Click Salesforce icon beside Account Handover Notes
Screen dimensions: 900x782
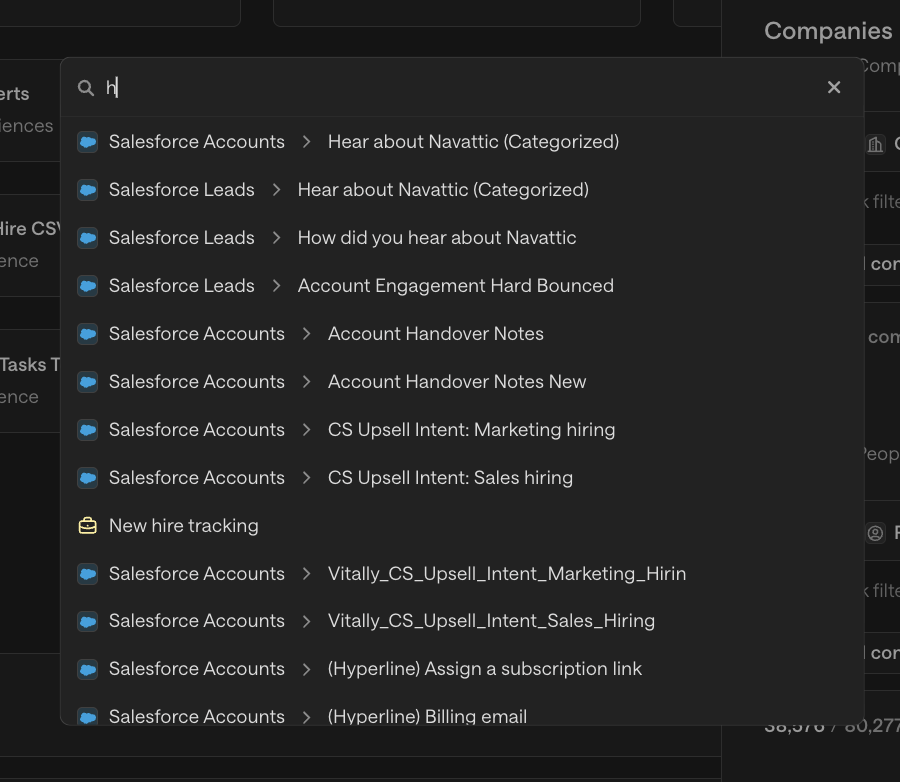88,334
